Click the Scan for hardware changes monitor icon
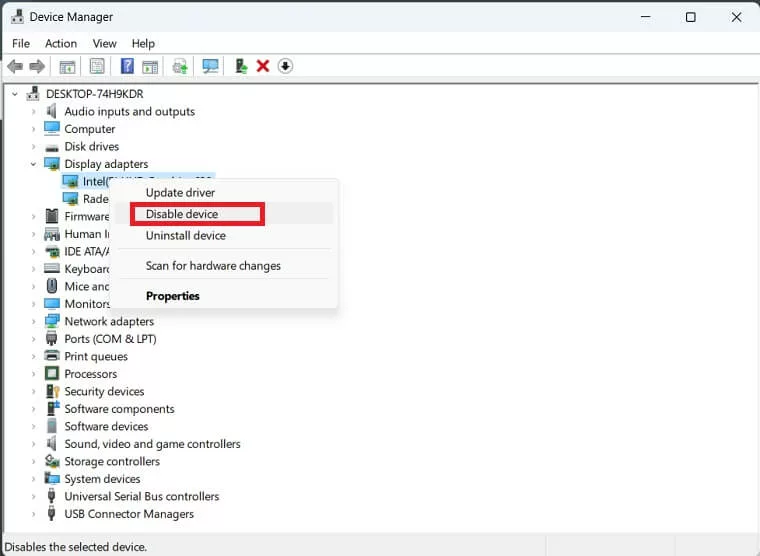The height and width of the screenshot is (556, 760). tap(210, 66)
